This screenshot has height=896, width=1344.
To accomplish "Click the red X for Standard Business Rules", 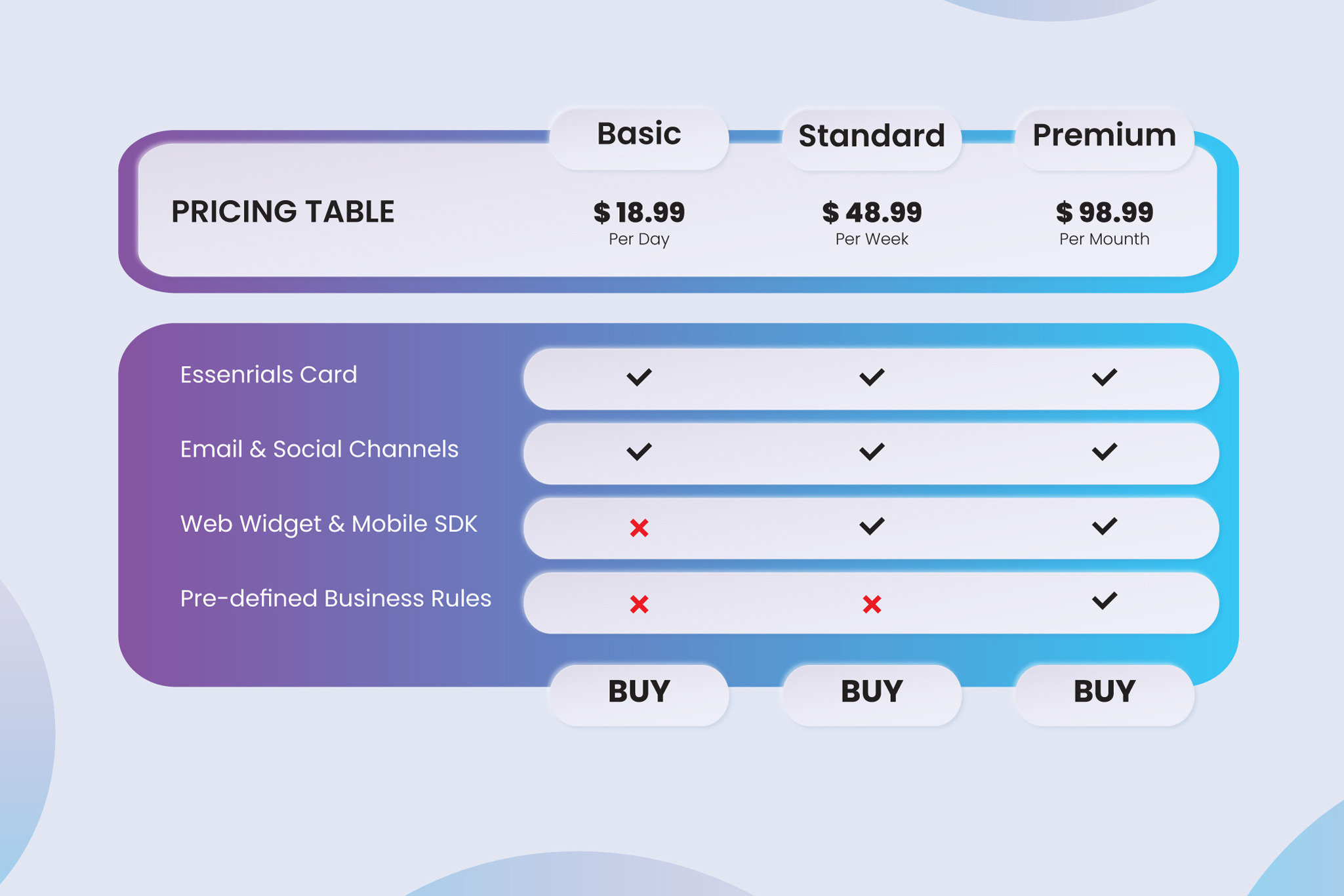I will point(872,604).
